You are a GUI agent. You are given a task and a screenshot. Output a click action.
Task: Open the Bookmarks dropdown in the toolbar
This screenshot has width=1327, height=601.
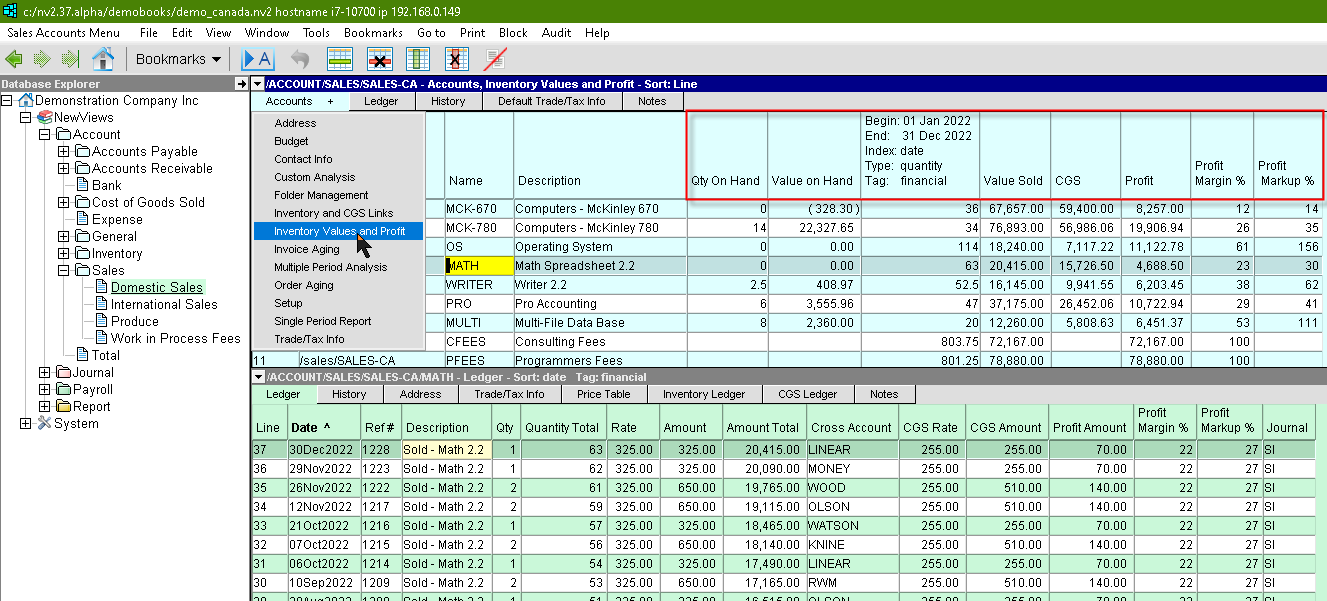click(x=178, y=59)
